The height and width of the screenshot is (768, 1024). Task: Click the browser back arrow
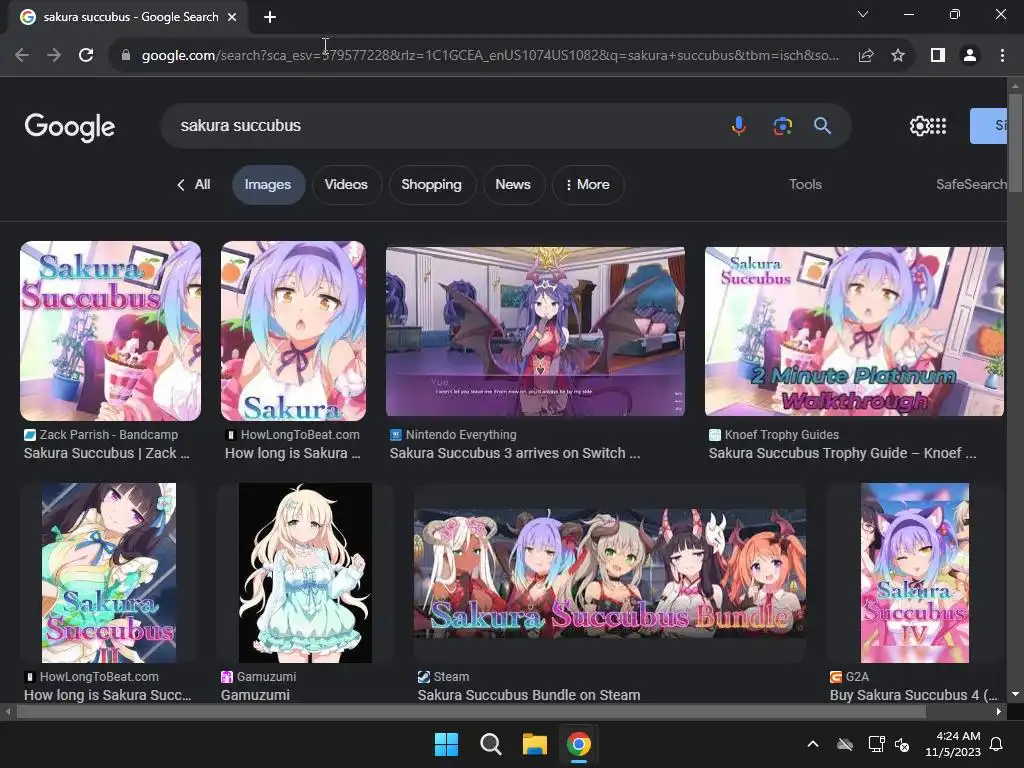(x=22, y=56)
